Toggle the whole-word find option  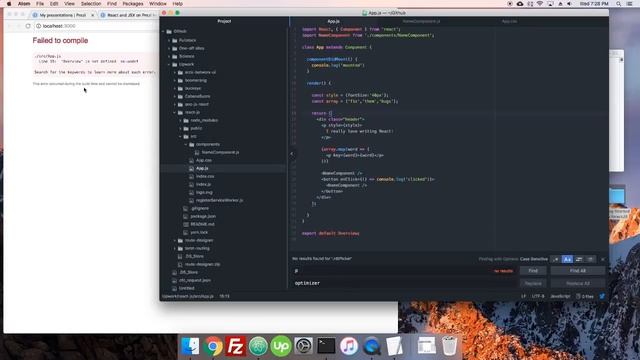pyautogui.click(x=590, y=259)
